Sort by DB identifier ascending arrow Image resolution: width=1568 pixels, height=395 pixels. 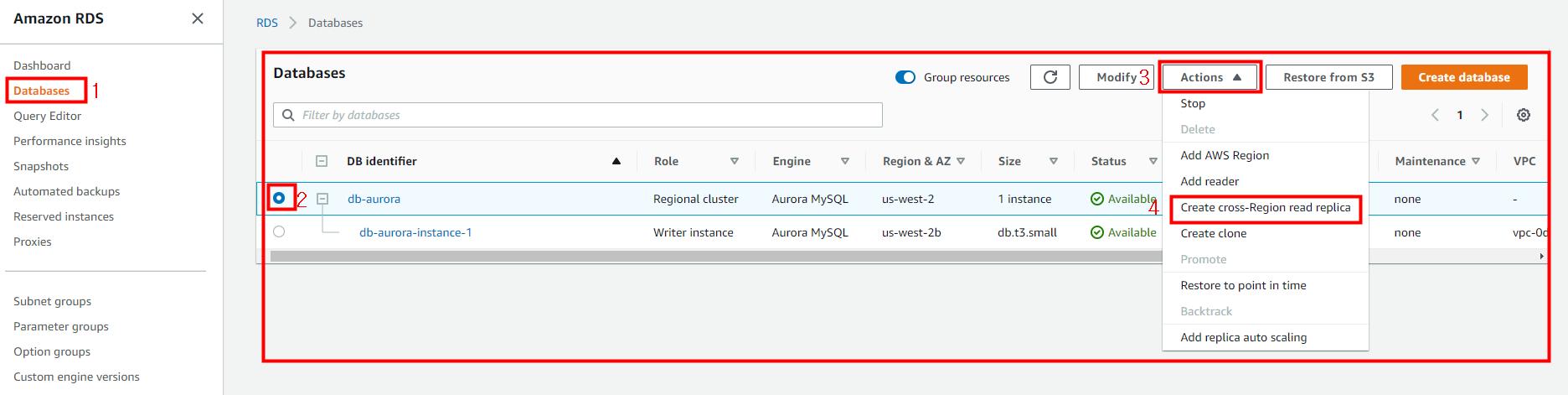point(616,161)
